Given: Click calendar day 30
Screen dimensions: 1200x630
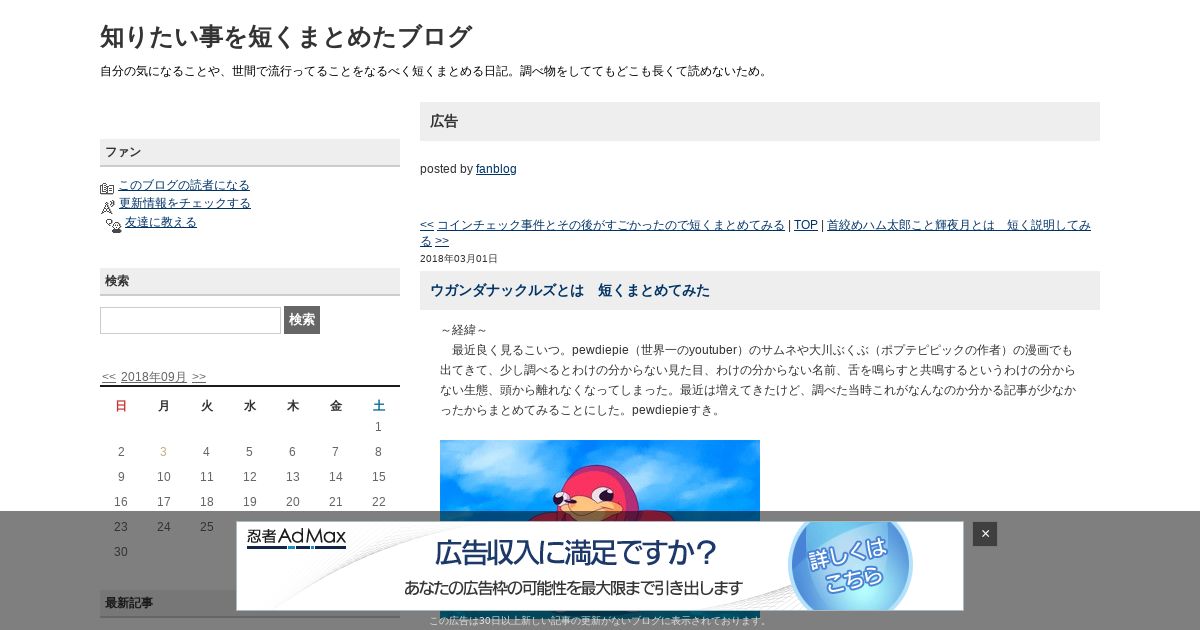Looking at the screenshot, I should 121,552.
